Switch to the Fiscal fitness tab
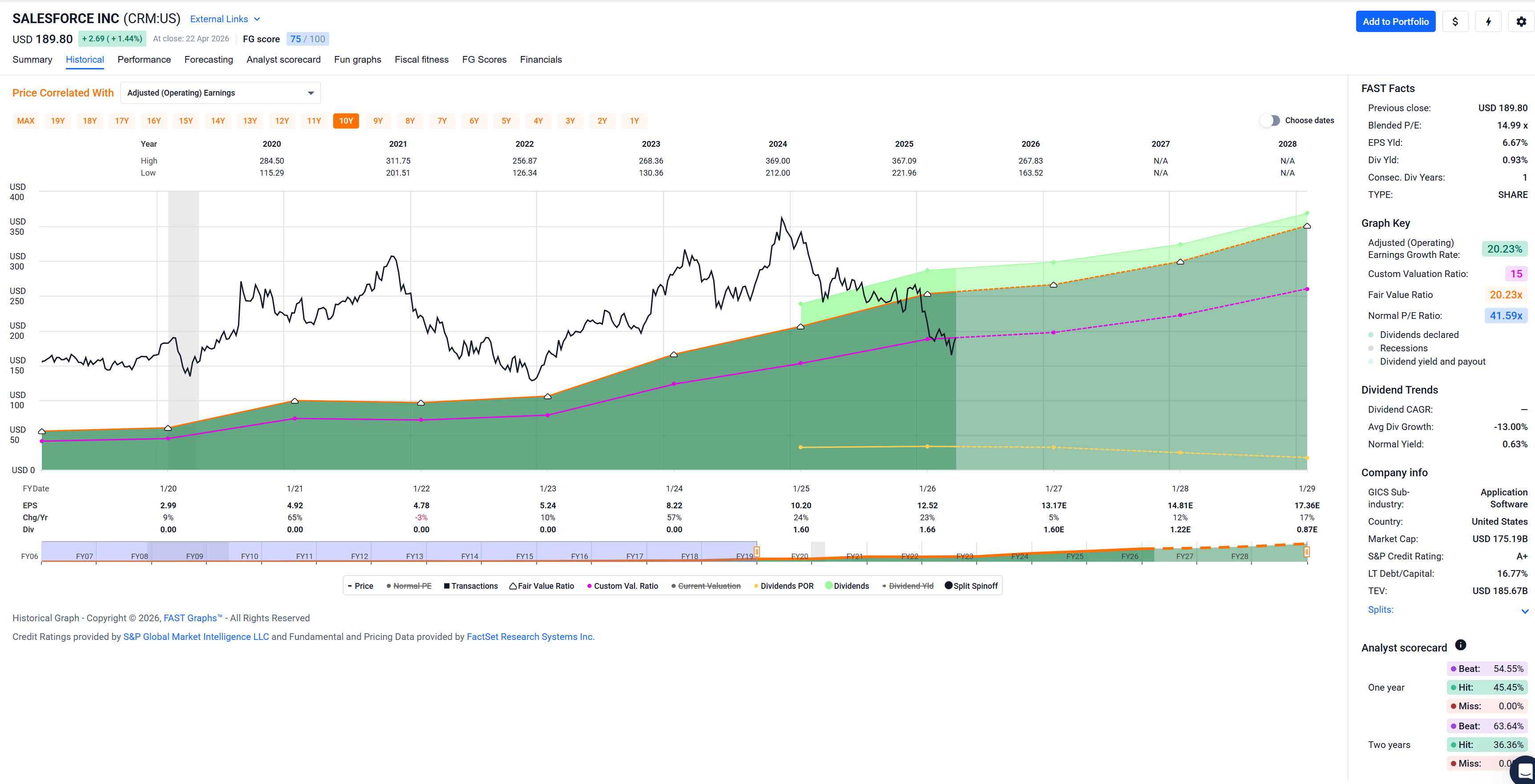 [421, 60]
